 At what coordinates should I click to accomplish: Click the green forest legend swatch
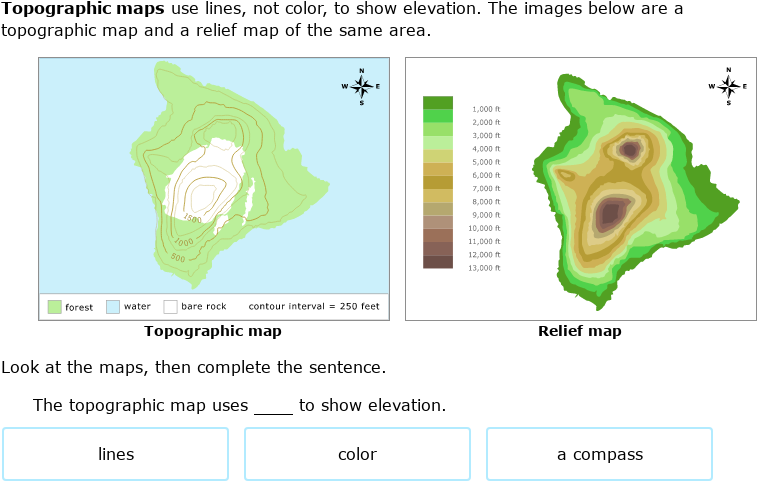[x=54, y=307]
